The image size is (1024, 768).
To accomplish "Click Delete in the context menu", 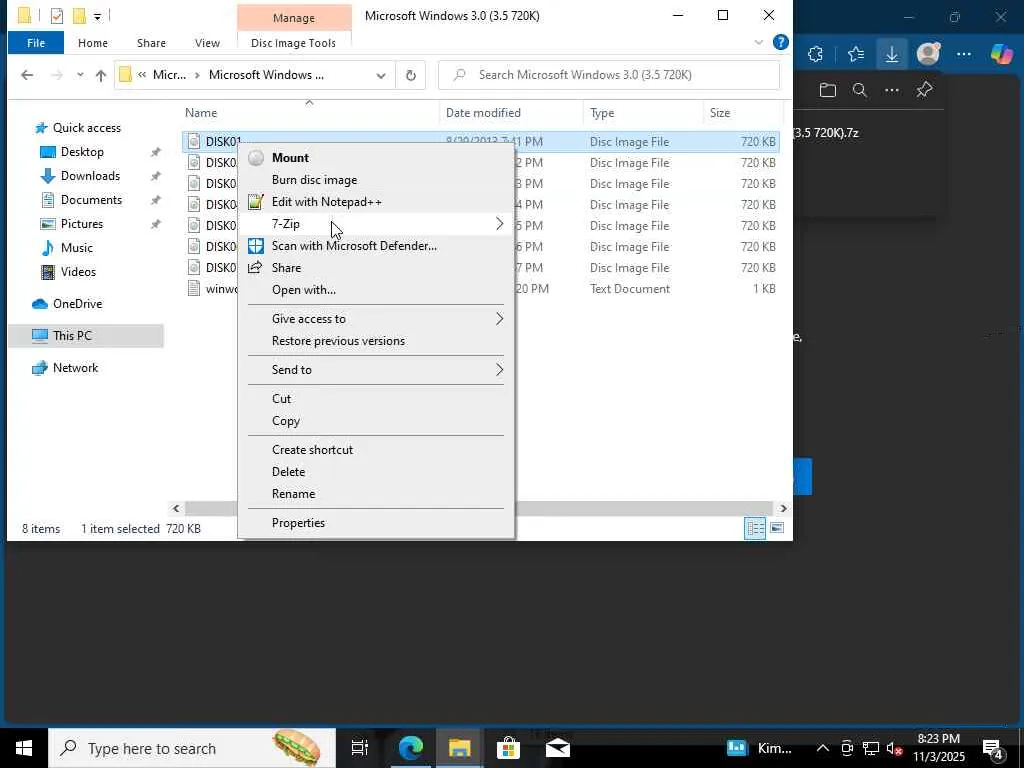I will [288, 472].
